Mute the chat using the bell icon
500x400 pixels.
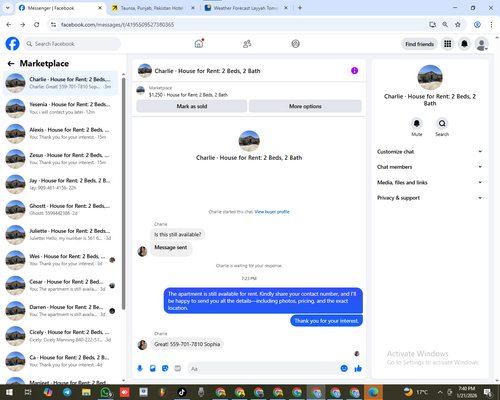tap(417, 123)
